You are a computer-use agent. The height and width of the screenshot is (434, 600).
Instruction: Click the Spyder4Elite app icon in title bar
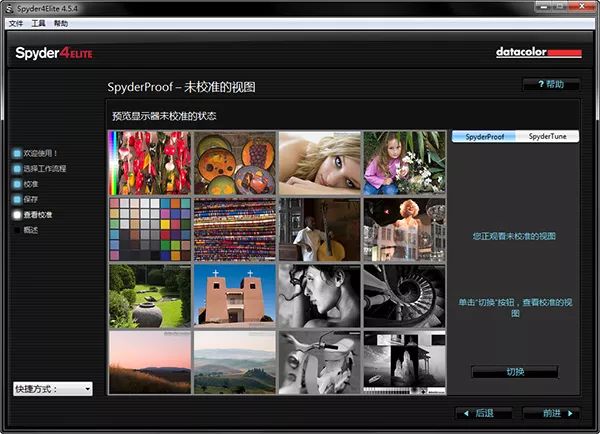point(9,7)
